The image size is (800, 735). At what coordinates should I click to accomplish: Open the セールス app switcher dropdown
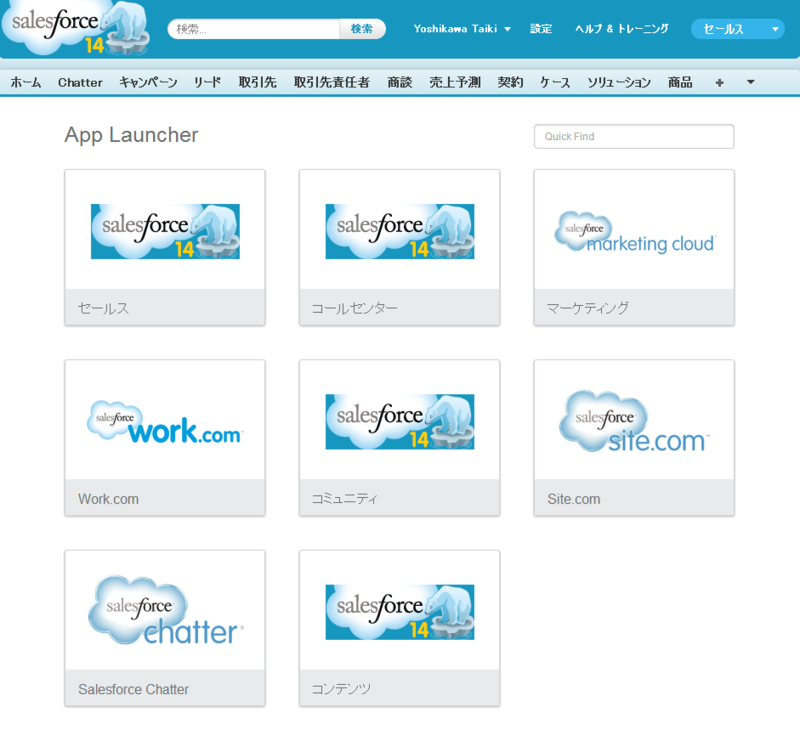(x=737, y=29)
